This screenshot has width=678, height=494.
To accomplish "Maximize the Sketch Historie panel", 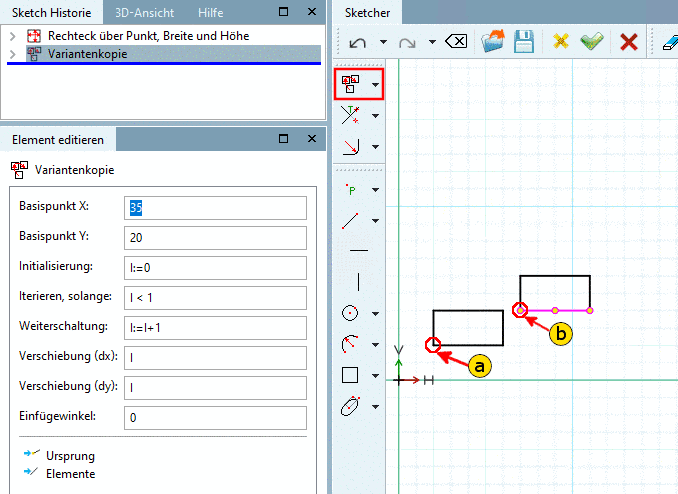I will tap(283, 12).
